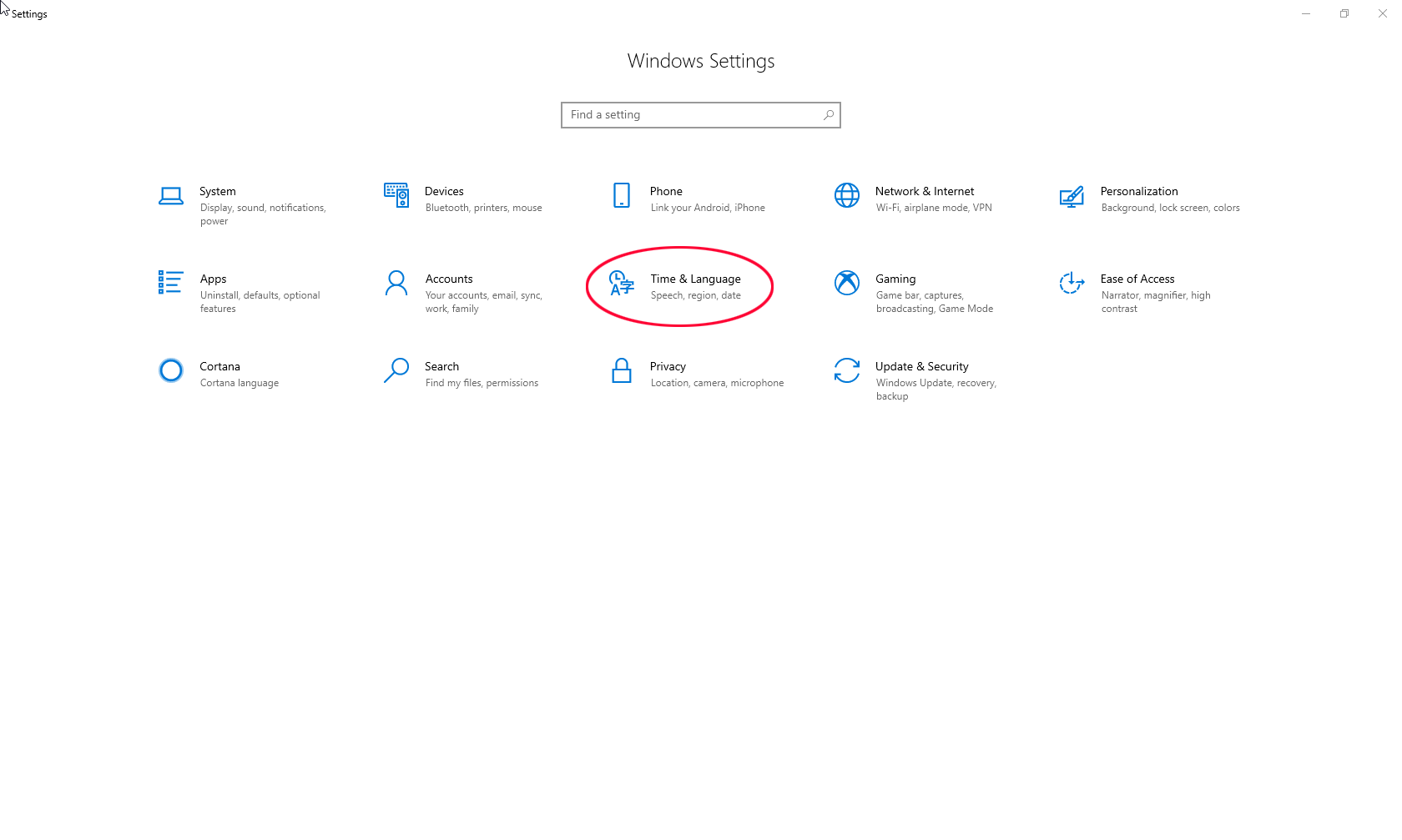Open the Gaming Xbox icon
The height and width of the screenshot is (840, 1402).
tap(847, 283)
